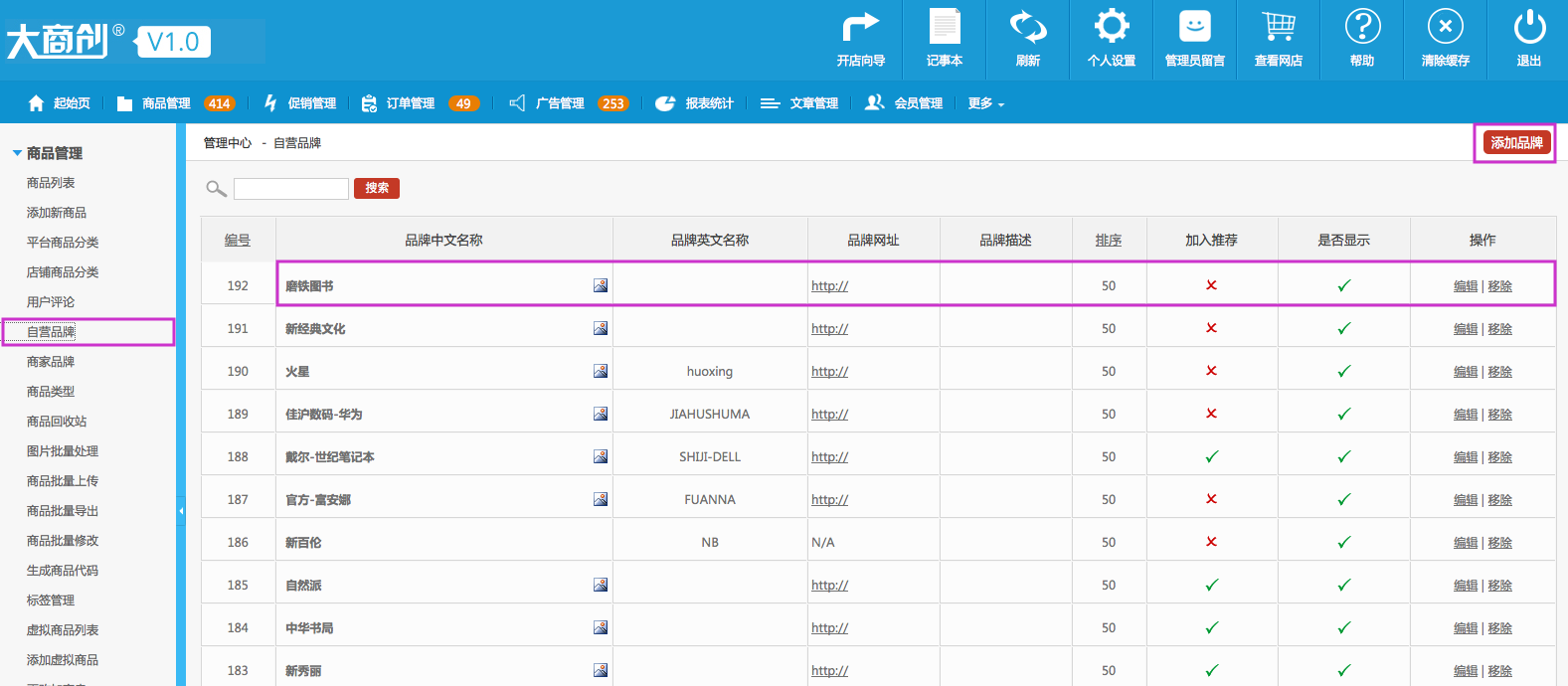Toggle 加入推荐 checkmark for brand 188

[x=1211, y=456]
